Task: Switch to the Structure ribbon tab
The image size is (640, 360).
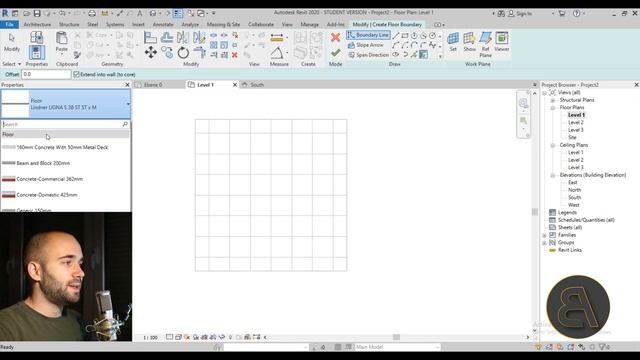Action: (x=69, y=24)
